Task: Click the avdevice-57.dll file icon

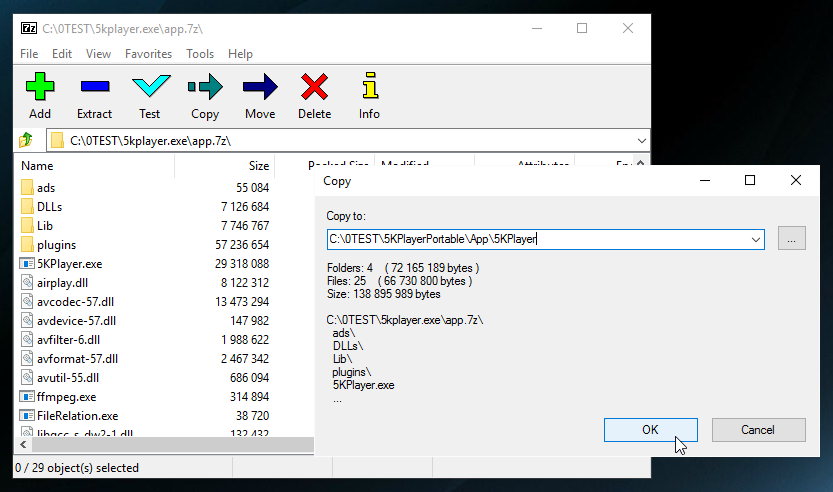Action: 27,320
